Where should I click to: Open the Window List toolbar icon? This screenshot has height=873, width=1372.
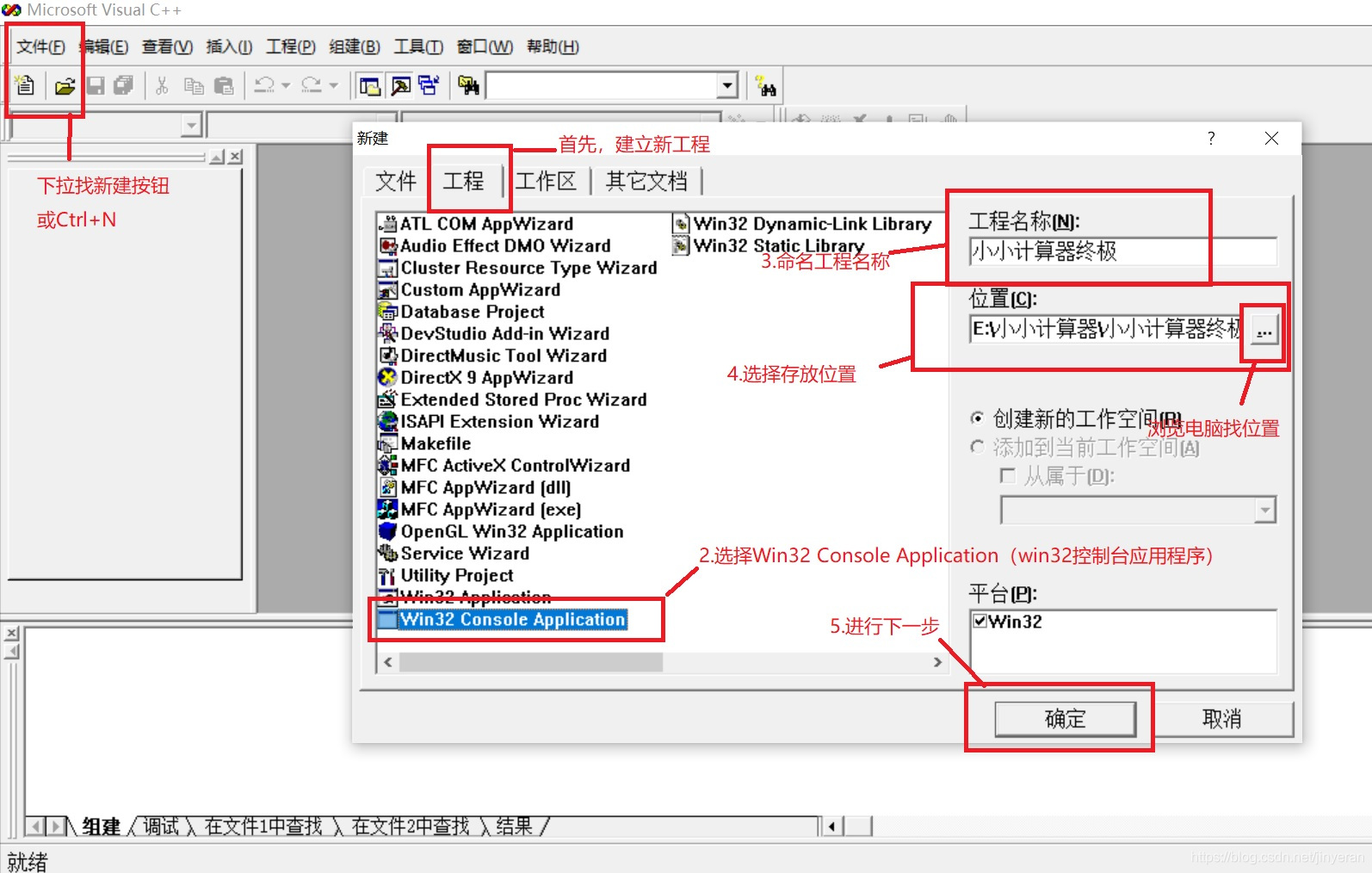point(429,85)
